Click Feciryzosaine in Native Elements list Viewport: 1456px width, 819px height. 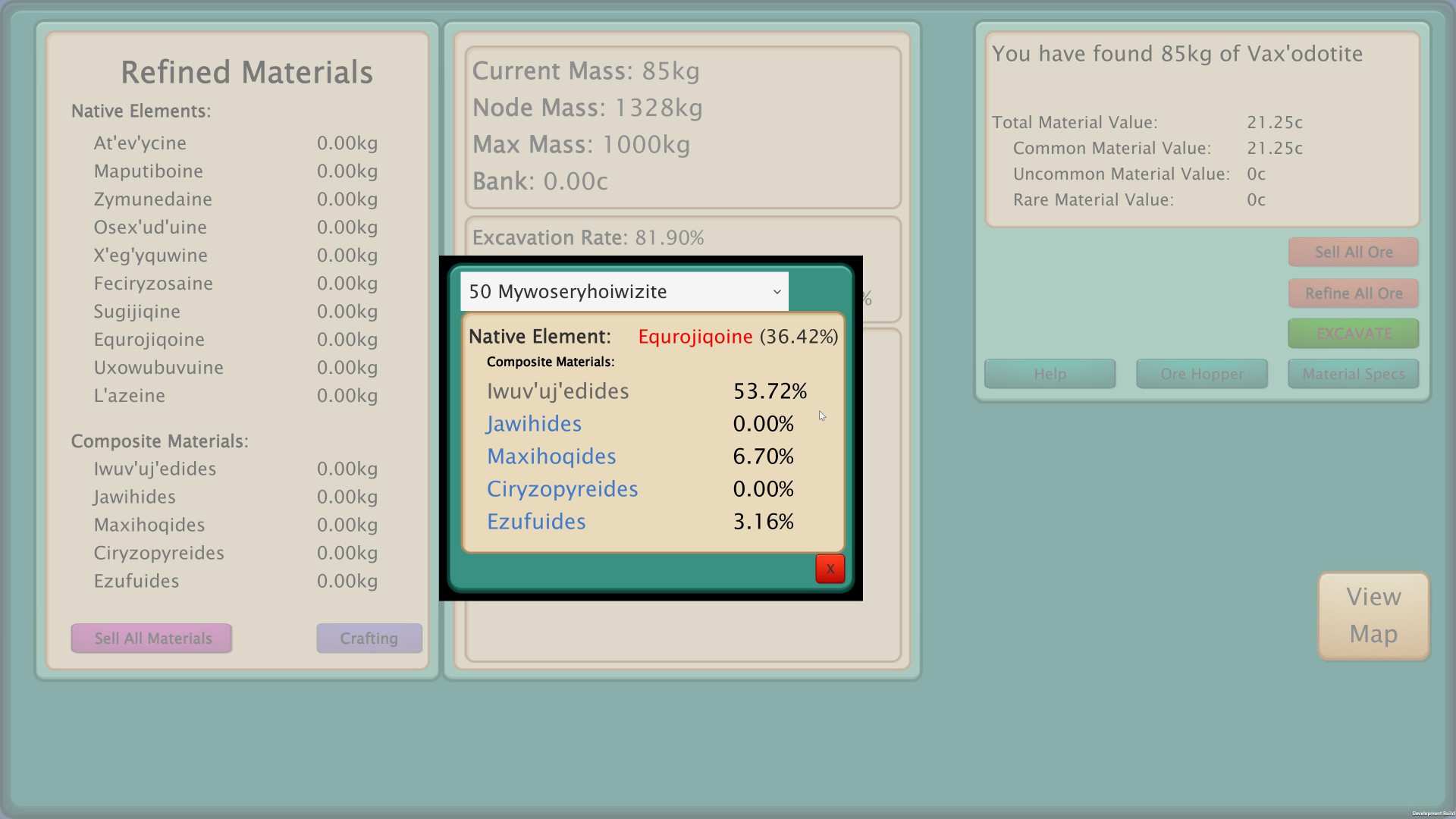(x=153, y=284)
